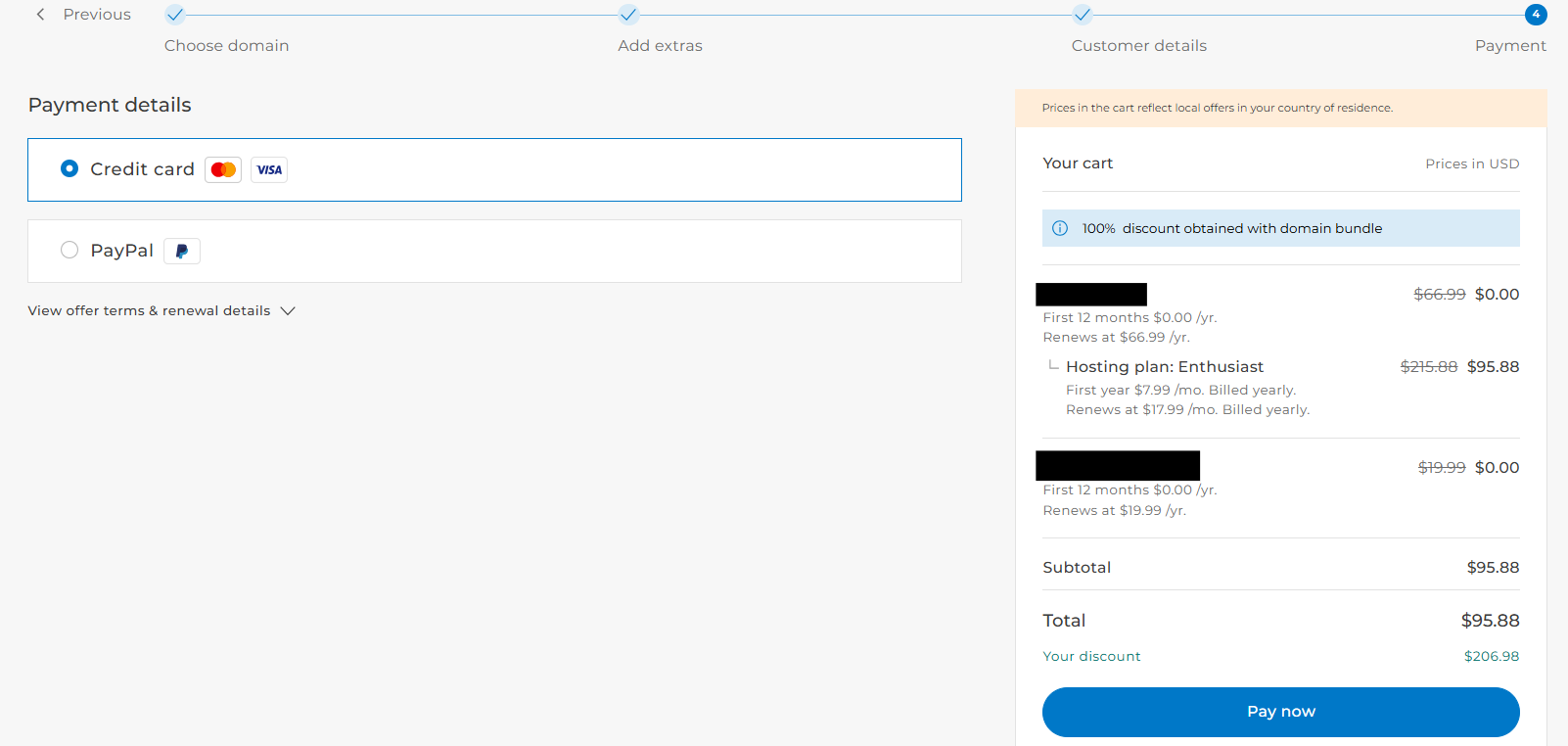Click the struck-through $19.99 price
Image resolution: width=1568 pixels, height=746 pixels.
[x=1442, y=467]
